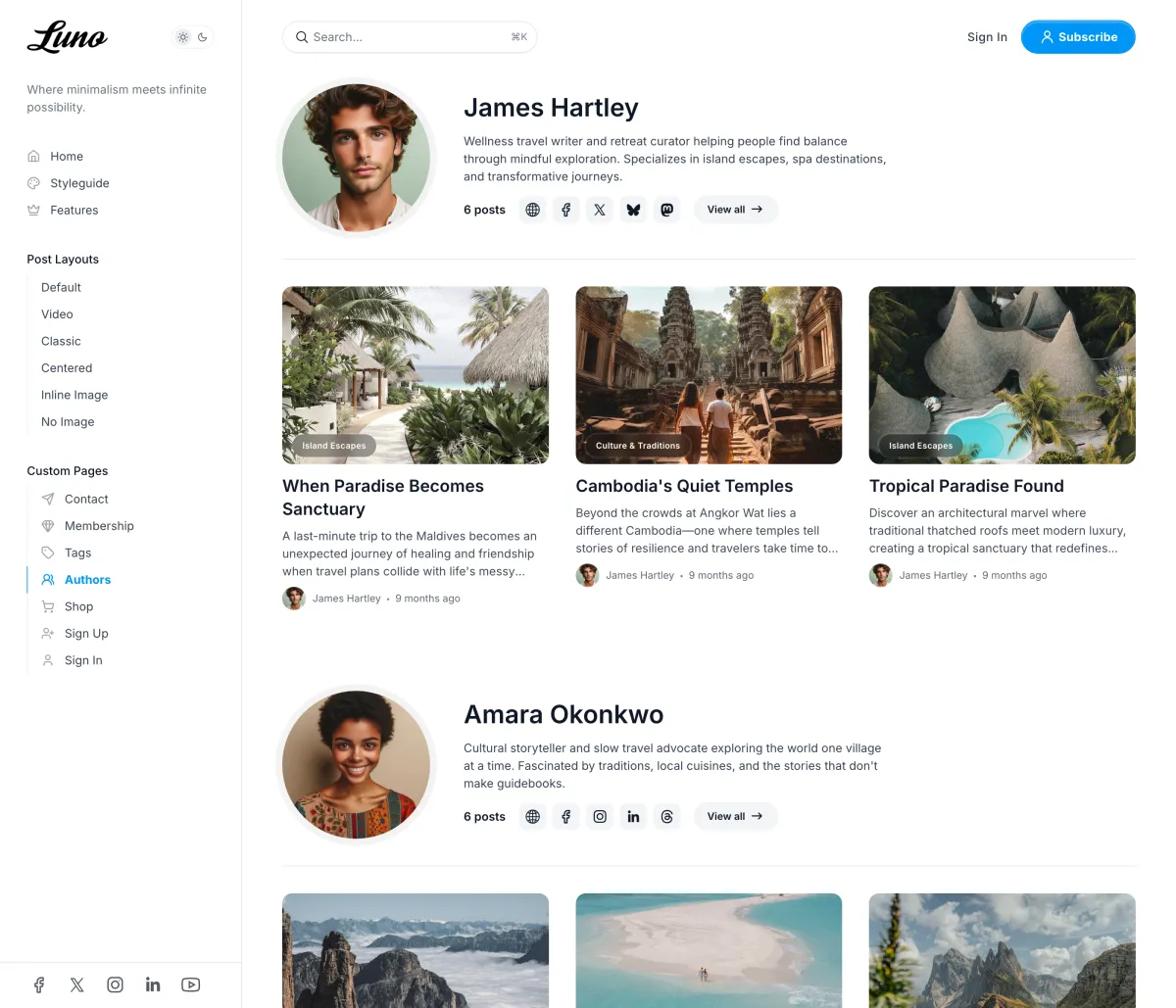The width and height of the screenshot is (1176, 1008).
Task: Open YouTube icon in sidebar footer
Action: coord(191,985)
